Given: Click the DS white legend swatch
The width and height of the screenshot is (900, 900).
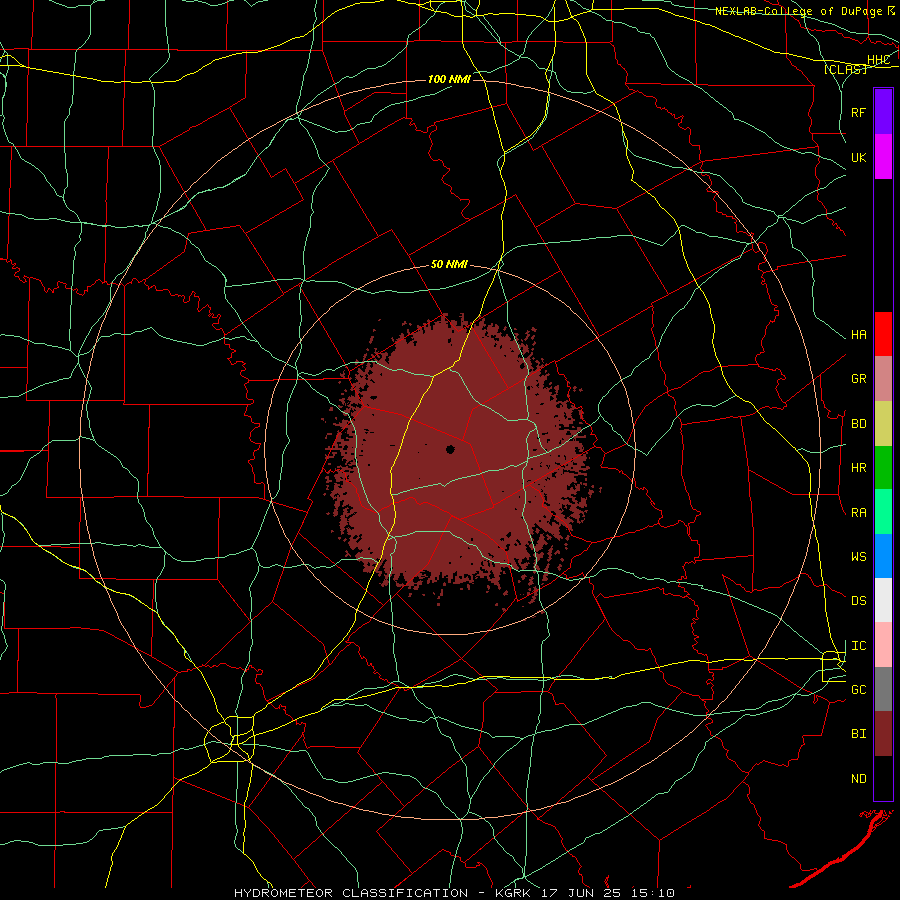Looking at the screenshot, I should (x=883, y=600).
